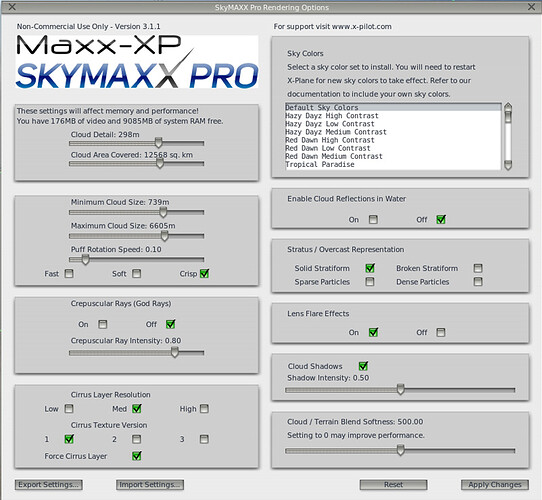Image resolution: width=542 pixels, height=500 pixels.
Task: Select Hazy Dayz Low Contrast sky colors
Action: (x=393, y=124)
